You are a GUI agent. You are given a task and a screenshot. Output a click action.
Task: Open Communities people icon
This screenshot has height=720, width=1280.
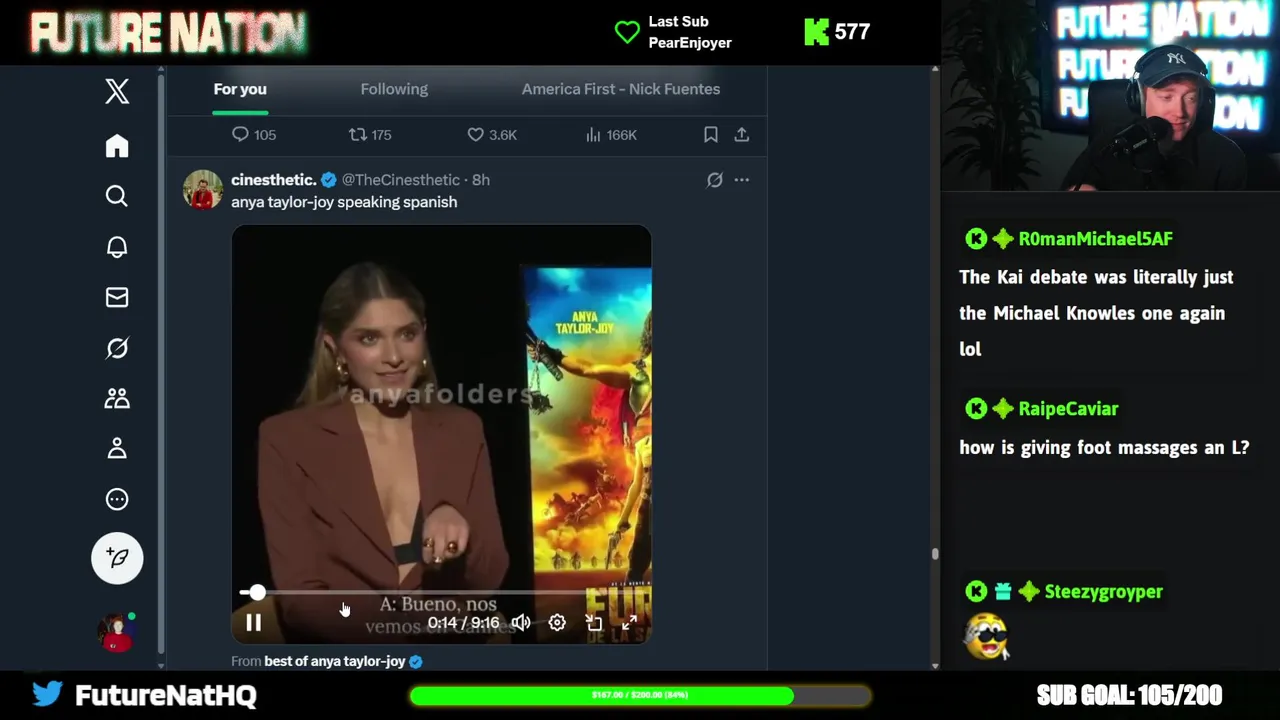(117, 398)
